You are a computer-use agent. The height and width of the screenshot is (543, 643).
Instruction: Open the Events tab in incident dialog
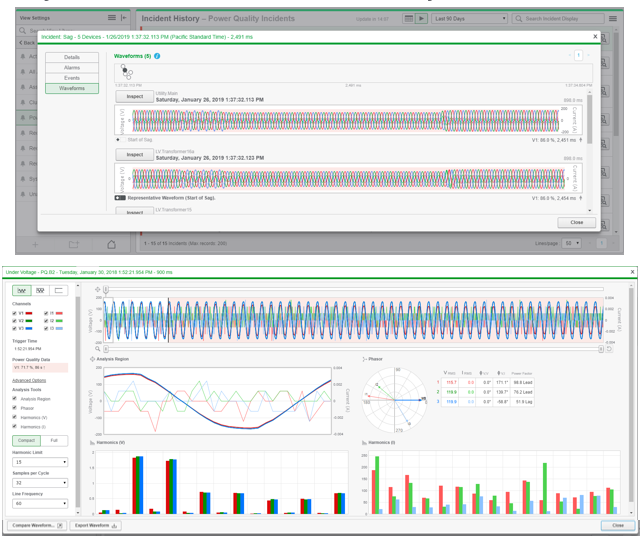[72, 78]
